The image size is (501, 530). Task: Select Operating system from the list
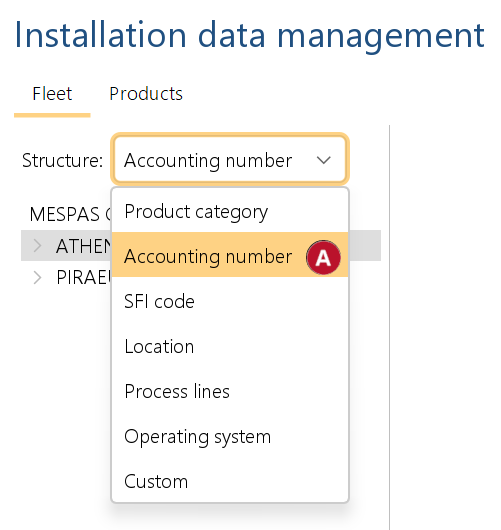tap(230, 436)
